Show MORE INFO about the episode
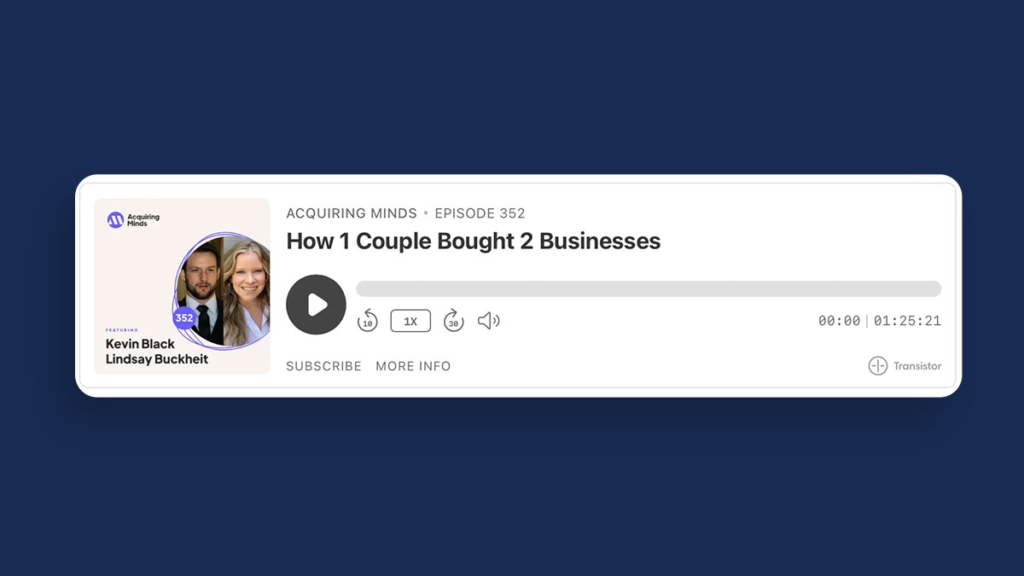The image size is (1024, 576). (413, 366)
